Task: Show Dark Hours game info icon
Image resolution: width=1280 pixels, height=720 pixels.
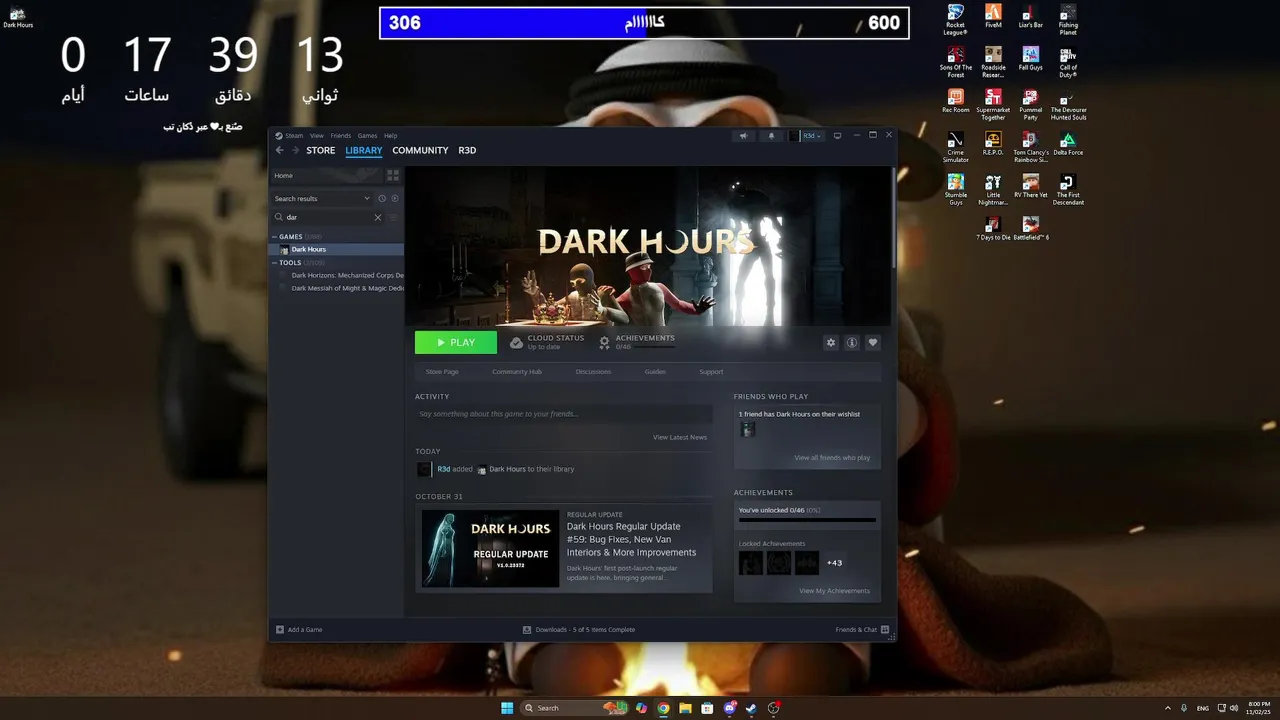Action: [x=852, y=342]
